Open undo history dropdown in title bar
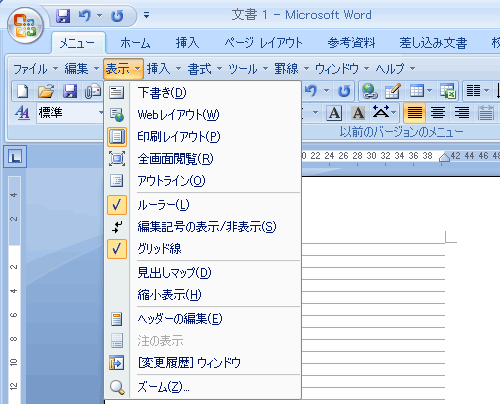 pos(99,15)
